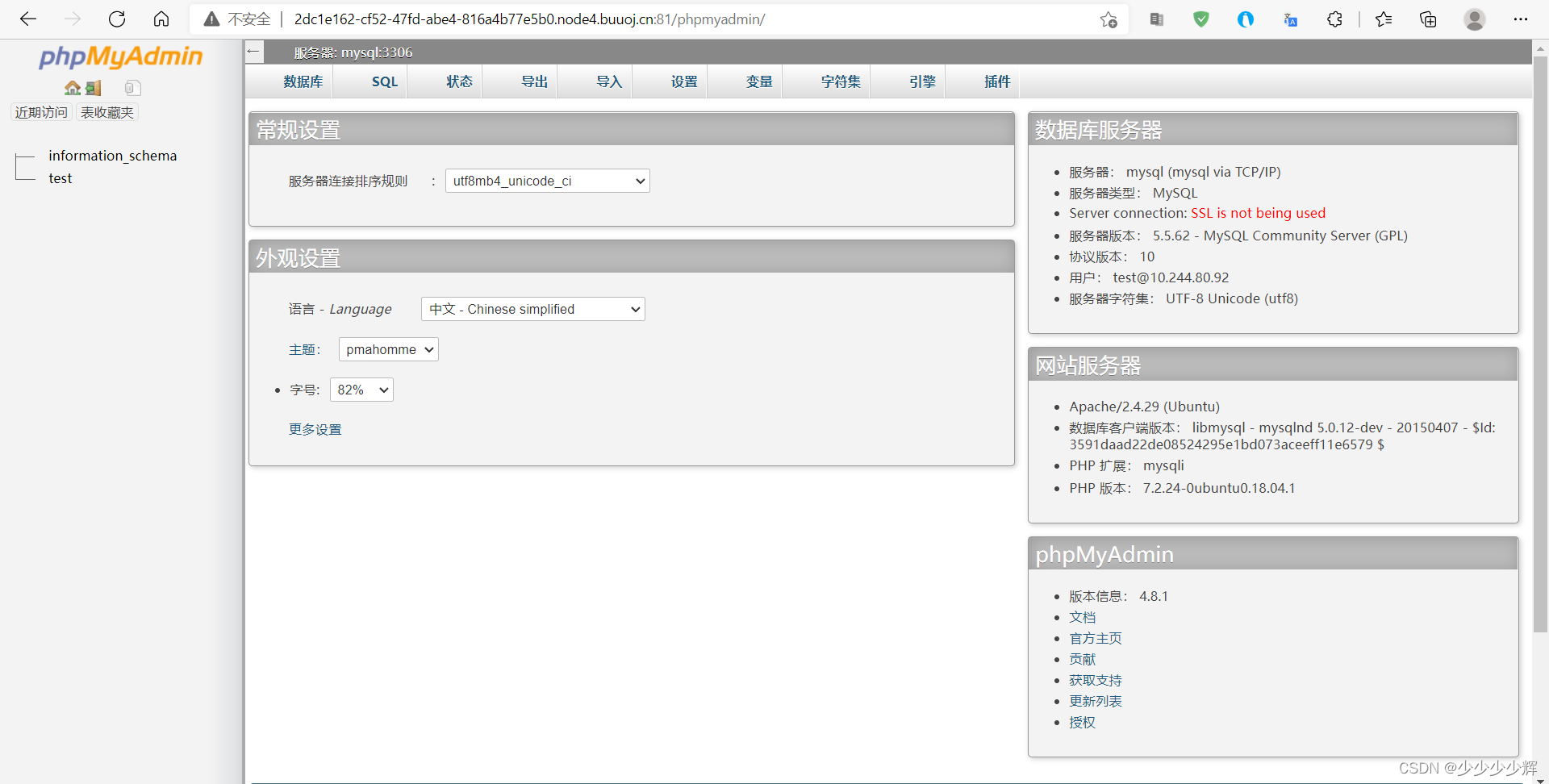1549x784 pixels.
Task: Click the browser forward arrow
Action: tap(73, 19)
